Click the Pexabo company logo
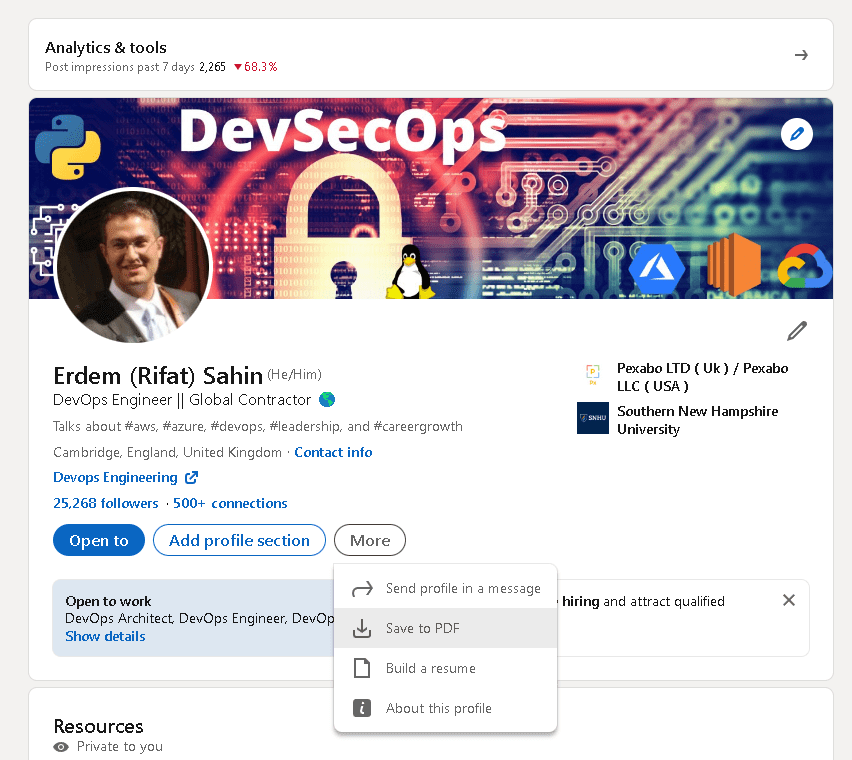Viewport: 852px width, 760px height. [x=593, y=374]
